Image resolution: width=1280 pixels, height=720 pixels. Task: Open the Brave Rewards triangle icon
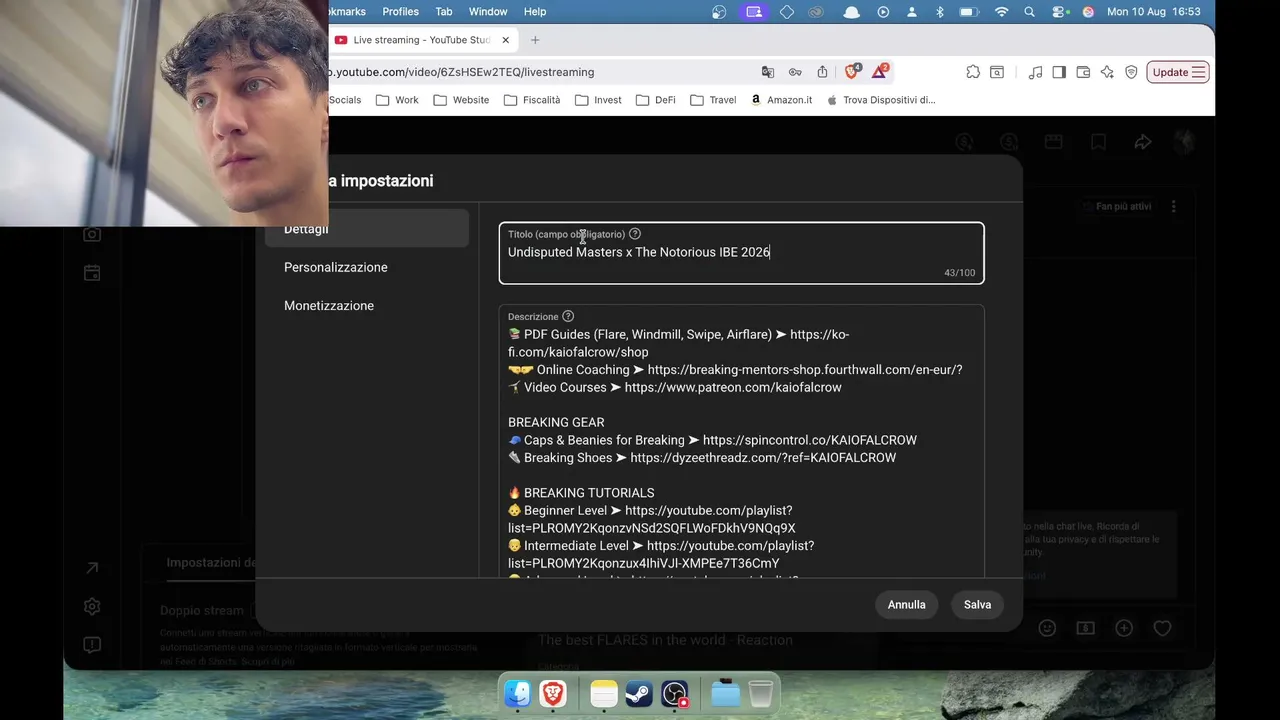(880, 72)
